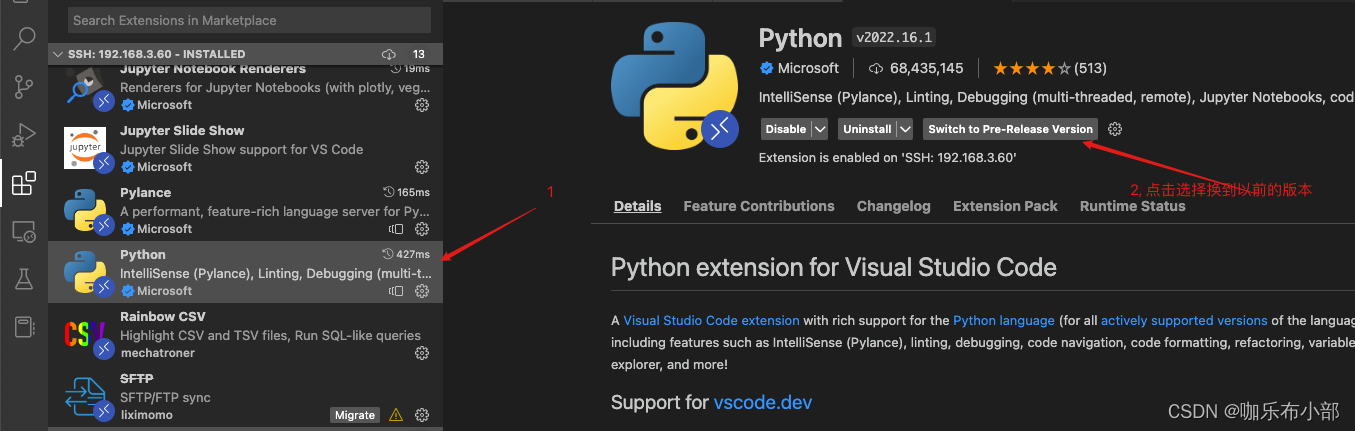Switch to the Changelog tab

click(894, 206)
